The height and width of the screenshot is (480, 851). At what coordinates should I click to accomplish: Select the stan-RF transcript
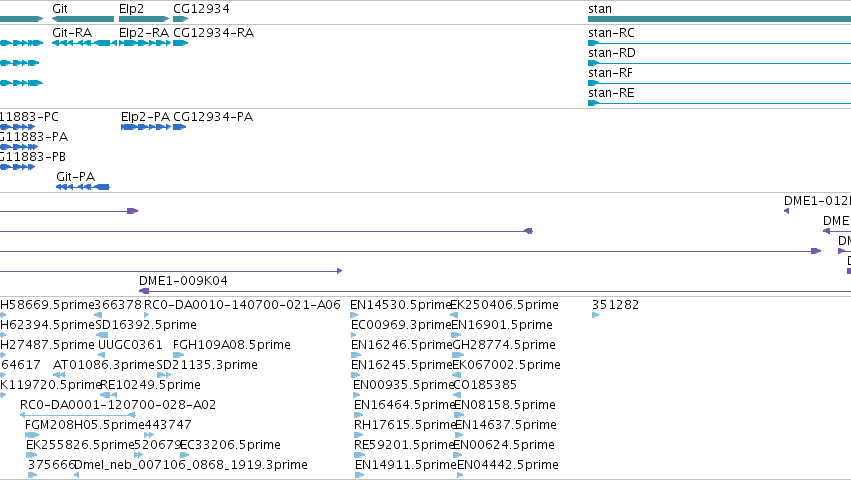(719, 83)
